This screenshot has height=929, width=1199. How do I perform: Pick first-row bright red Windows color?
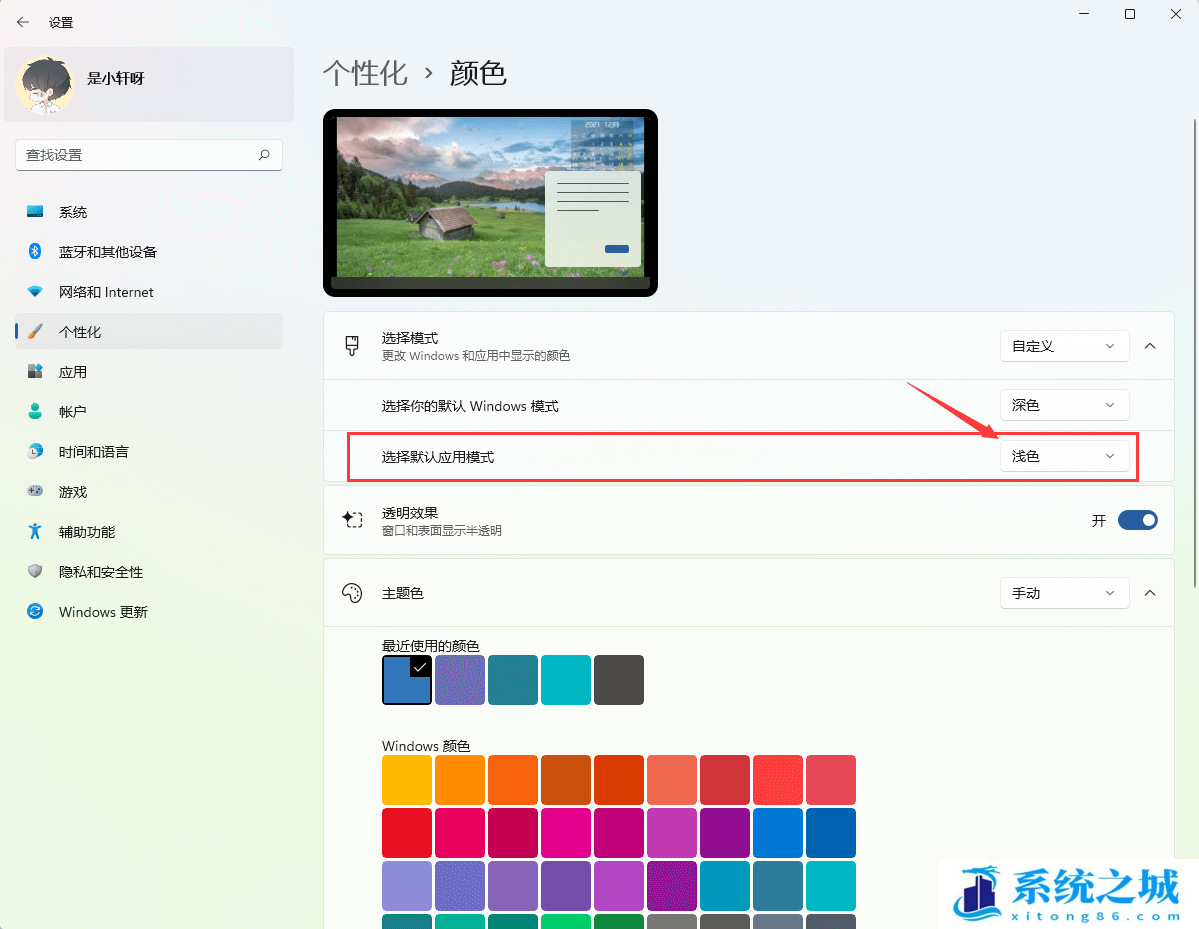778,780
